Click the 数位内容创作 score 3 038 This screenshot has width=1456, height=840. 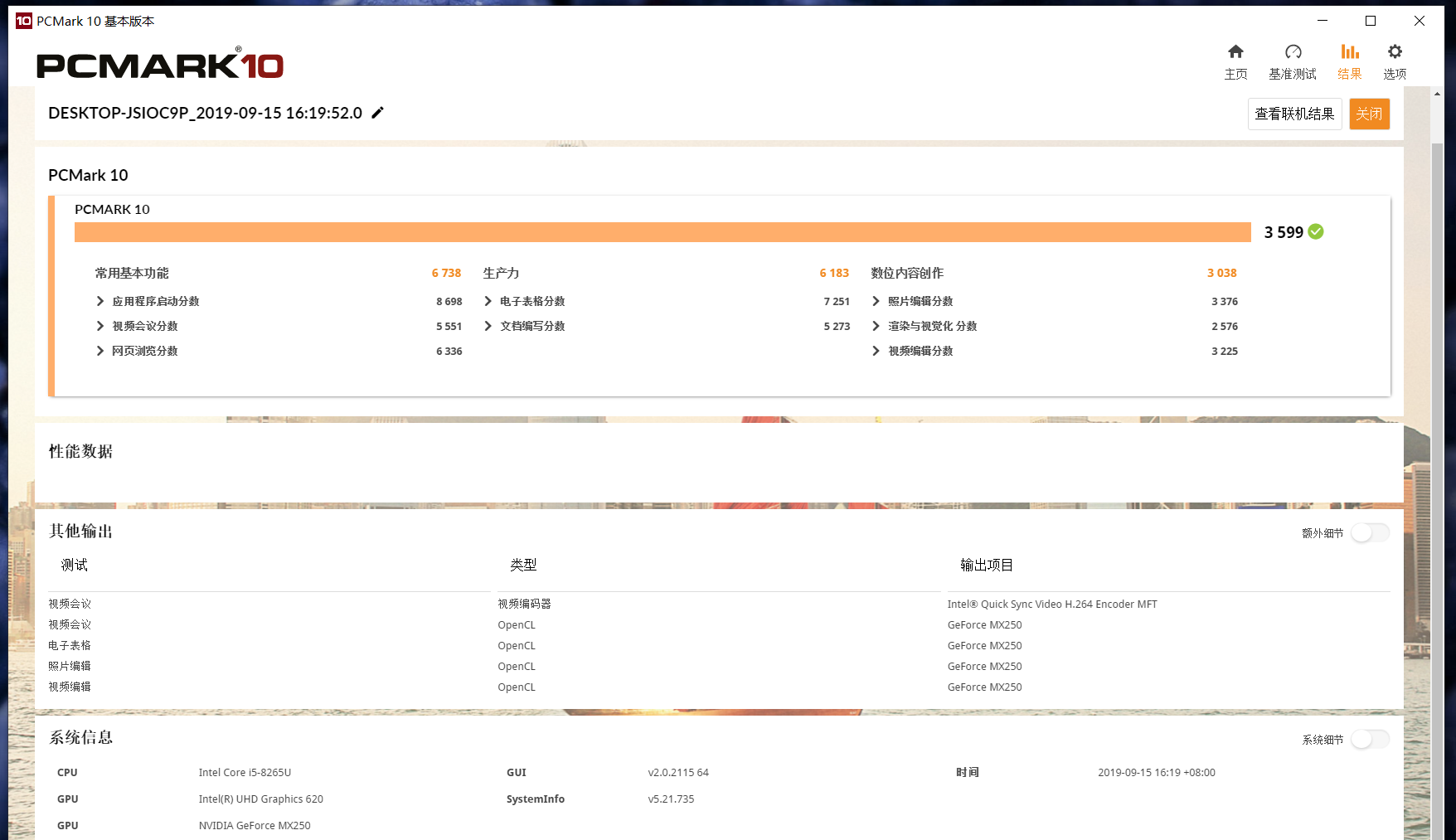1222,273
